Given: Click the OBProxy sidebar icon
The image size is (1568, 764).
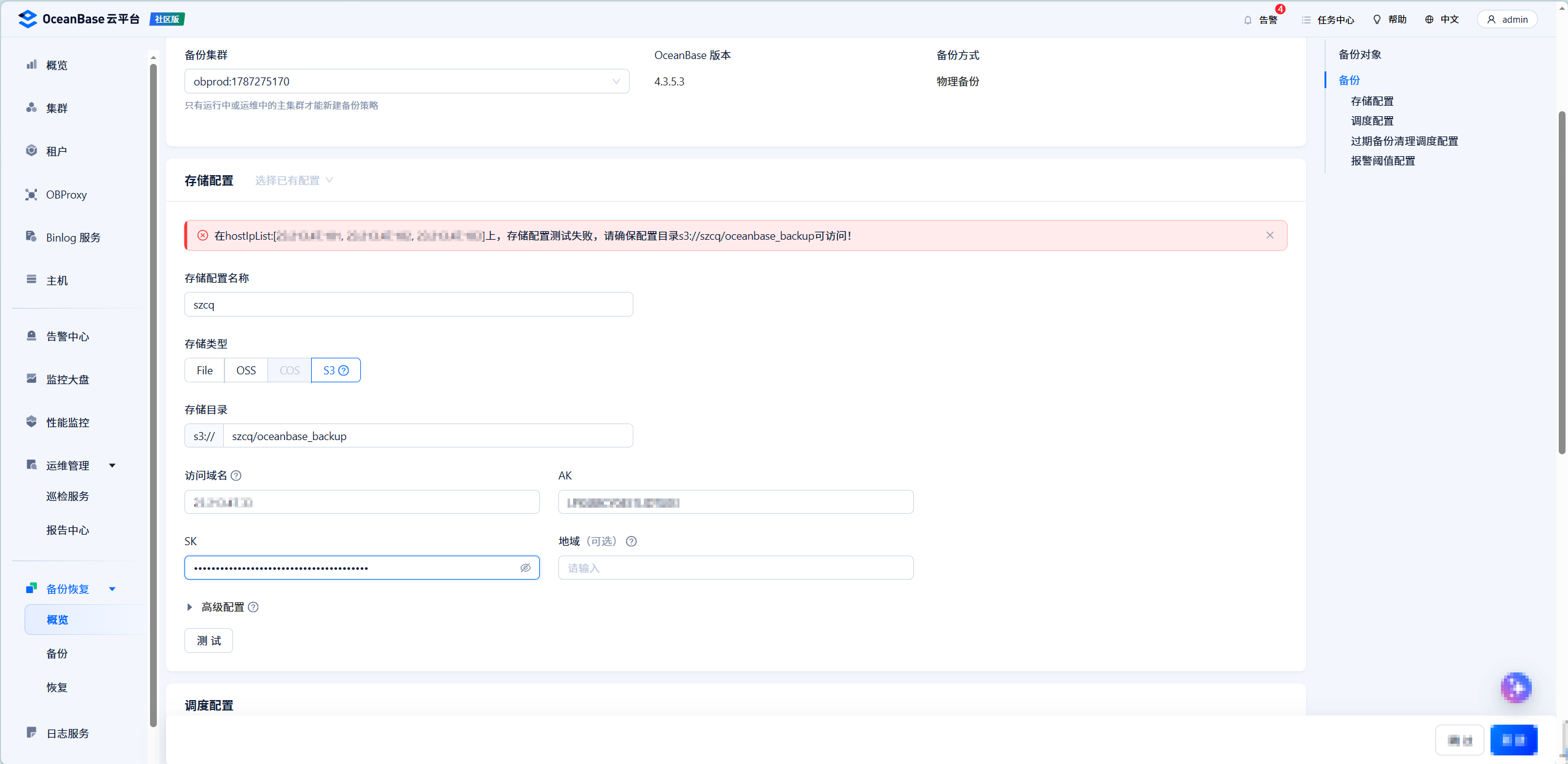Looking at the screenshot, I should coord(31,194).
